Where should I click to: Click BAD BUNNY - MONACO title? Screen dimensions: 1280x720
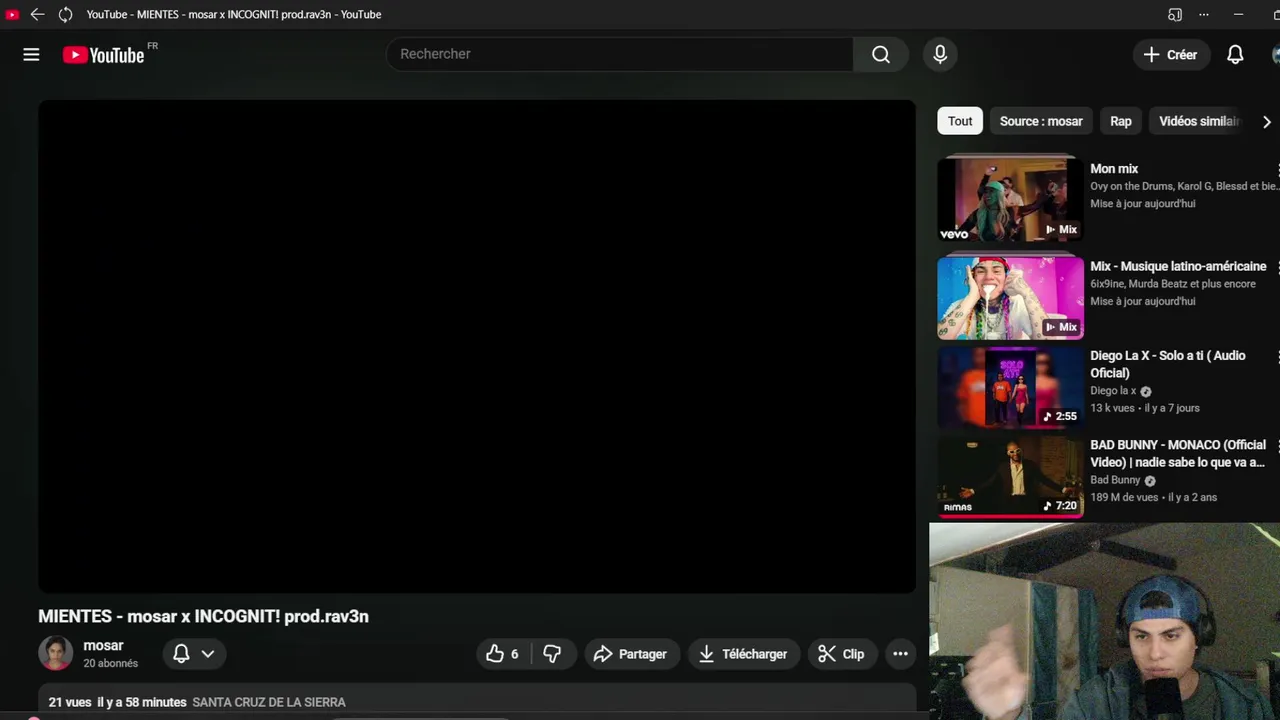tap(1178, 453)
